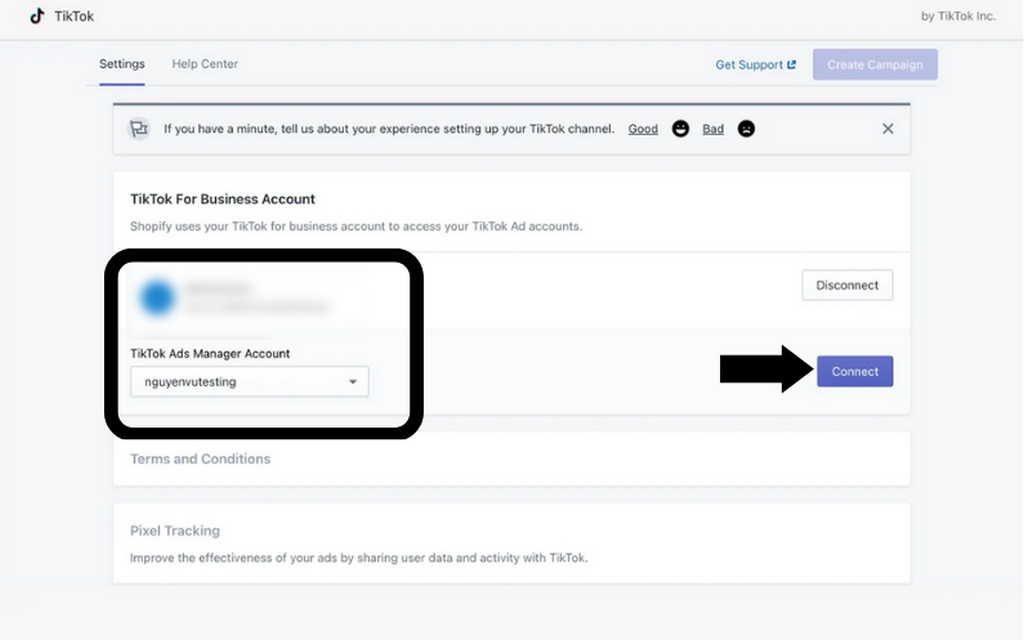Click the feedback flag icon in banner

tap(139, 129)
